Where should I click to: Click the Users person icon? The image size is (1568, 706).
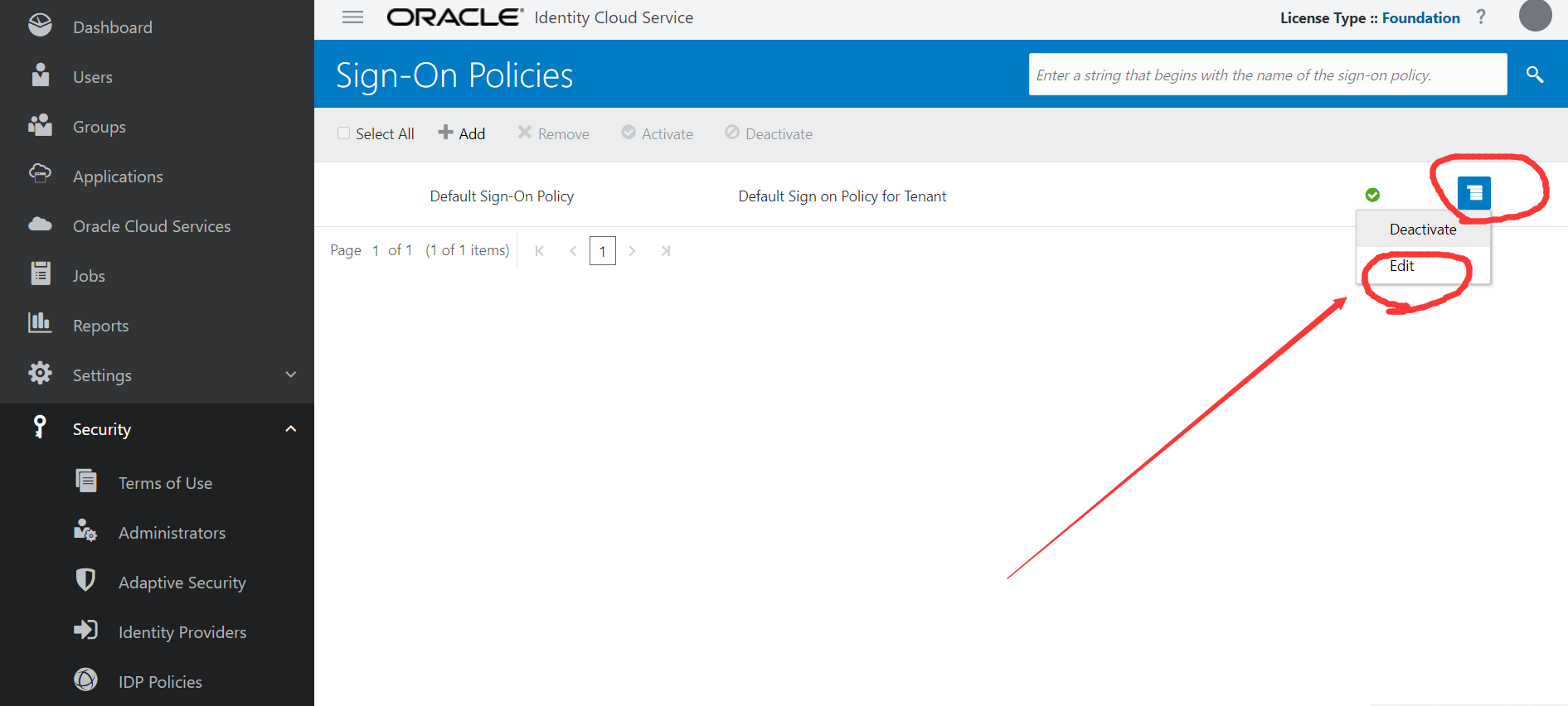coord(40,75)
